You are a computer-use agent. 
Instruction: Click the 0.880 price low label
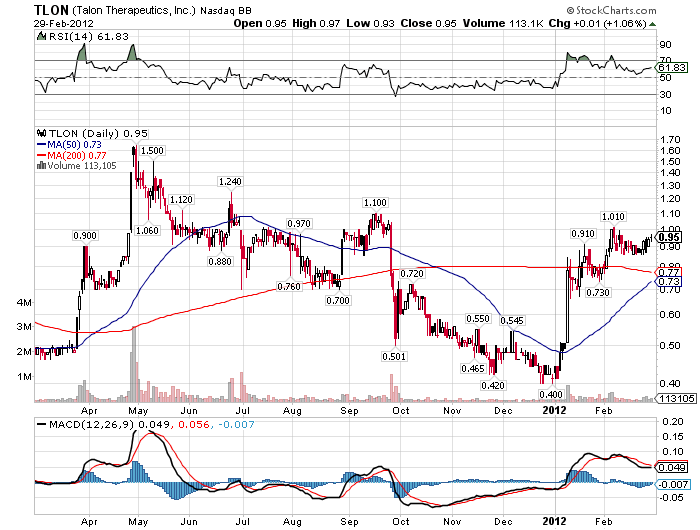[x=220, y=261]
